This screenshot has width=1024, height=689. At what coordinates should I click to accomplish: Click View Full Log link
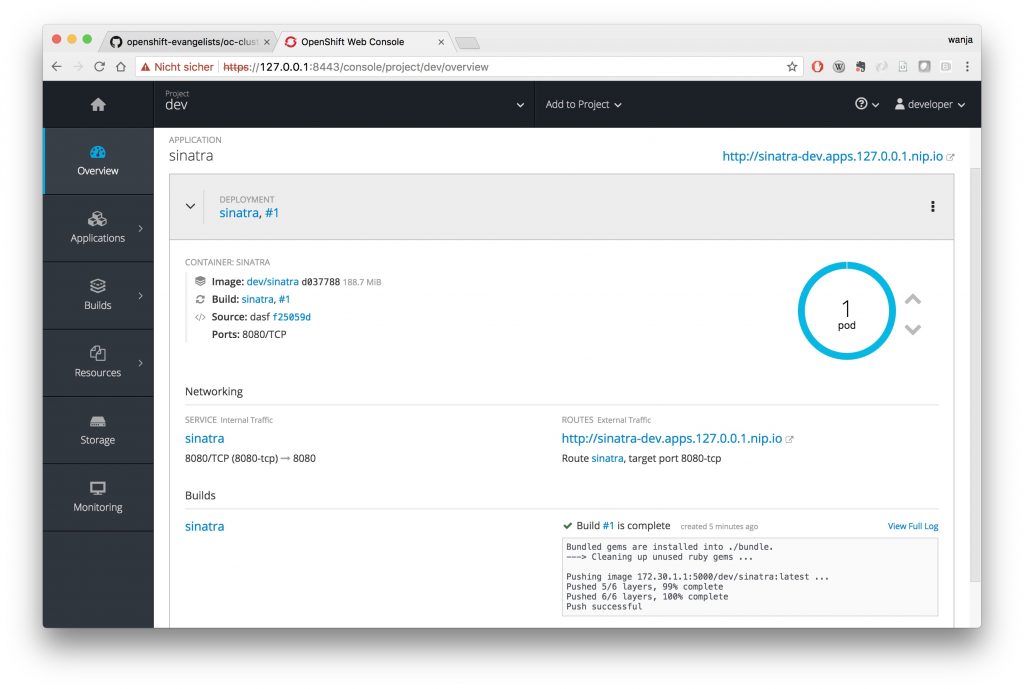(912, 526)
